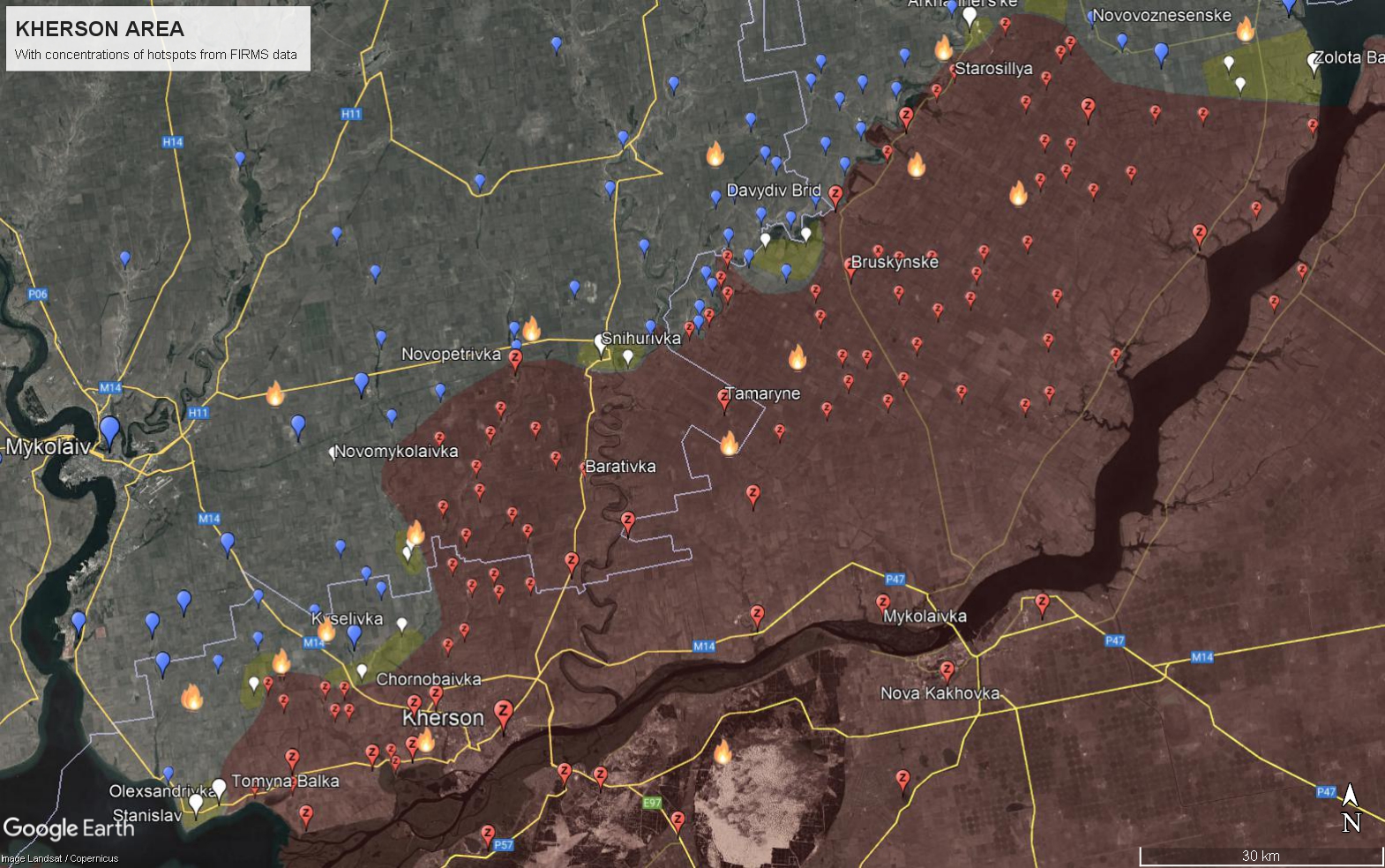Select the red Z marker at Kherson
Screen dimensions: 1385x868
(x=503, y=715)
